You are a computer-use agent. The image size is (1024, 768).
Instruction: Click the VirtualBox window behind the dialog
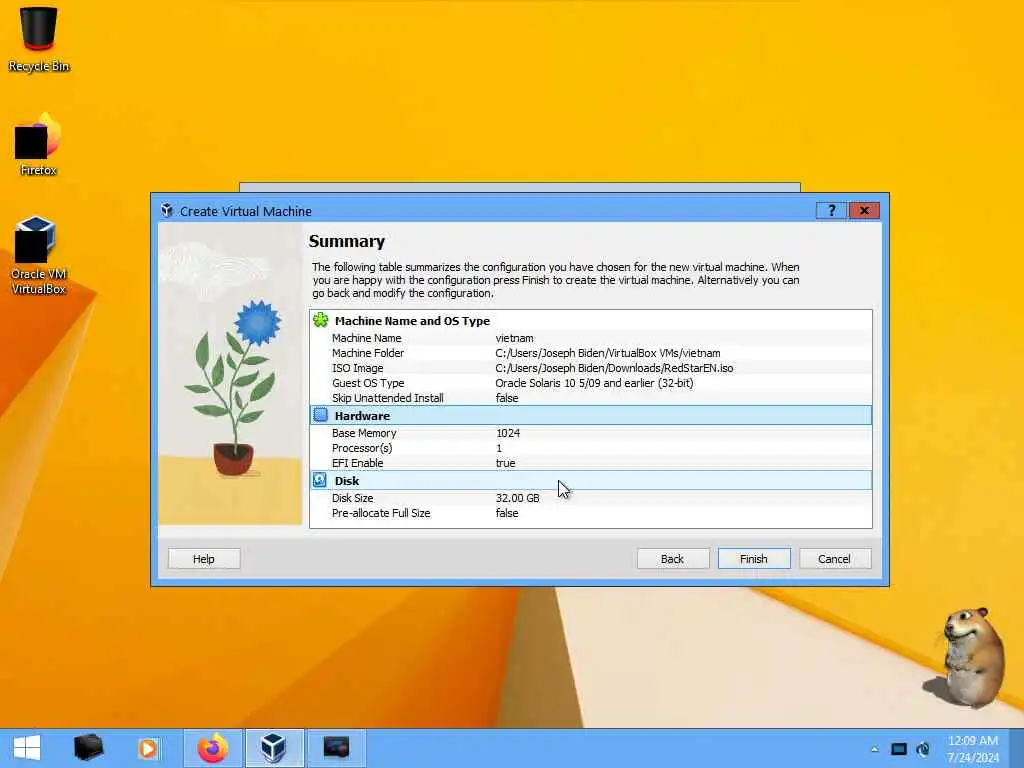[x=519, y=187]
